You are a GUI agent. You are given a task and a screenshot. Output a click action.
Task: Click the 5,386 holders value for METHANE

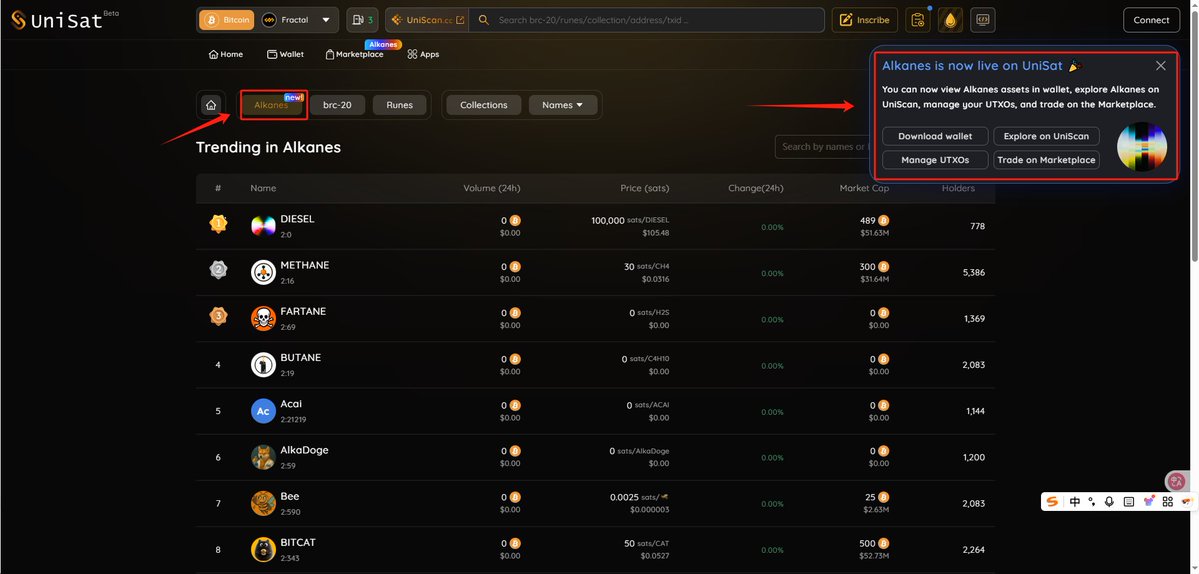pyautogui.click(x=973, y=272)
